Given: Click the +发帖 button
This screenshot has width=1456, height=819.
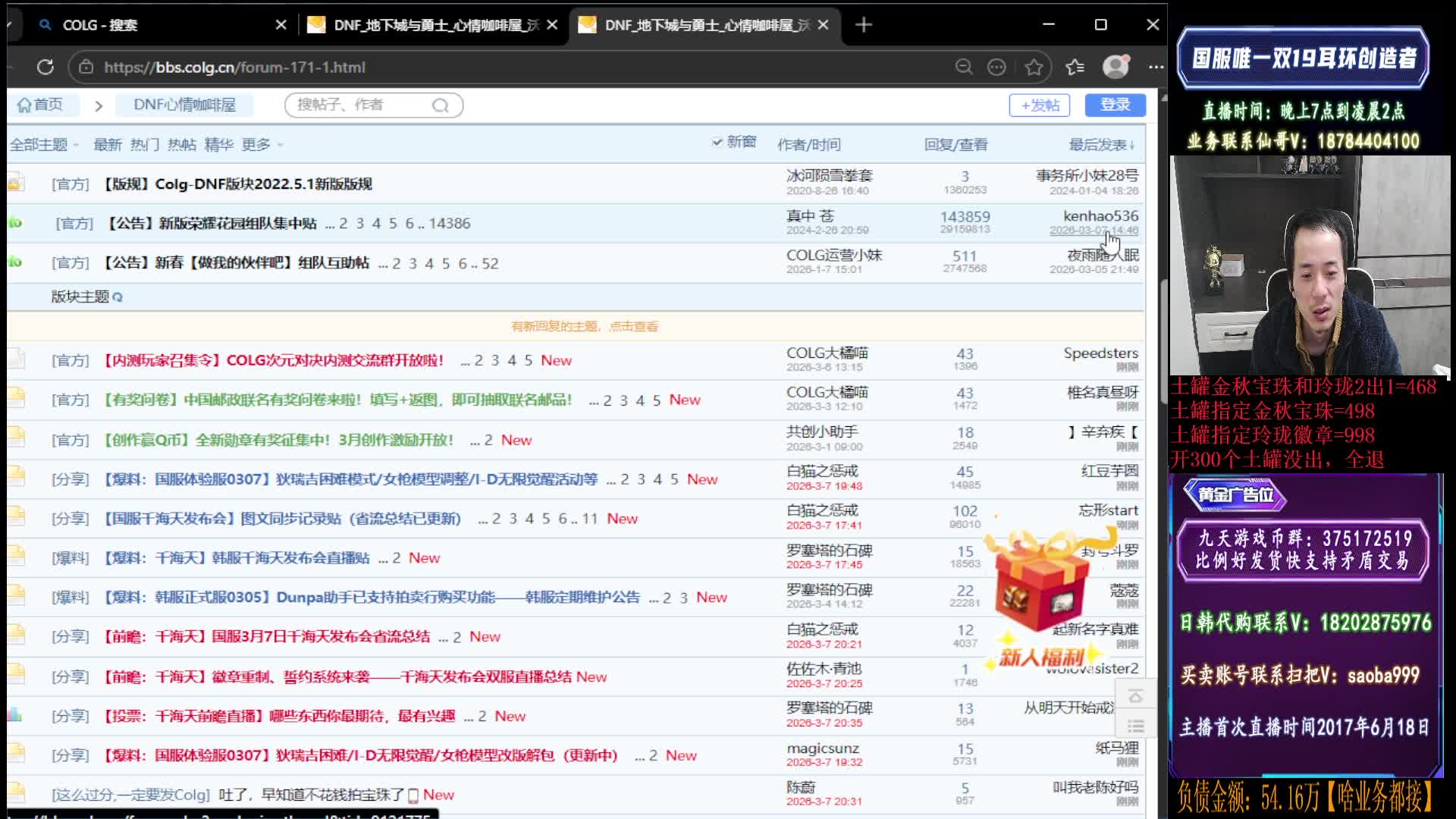Looking at the screenshot, I should click(1039, 105).
